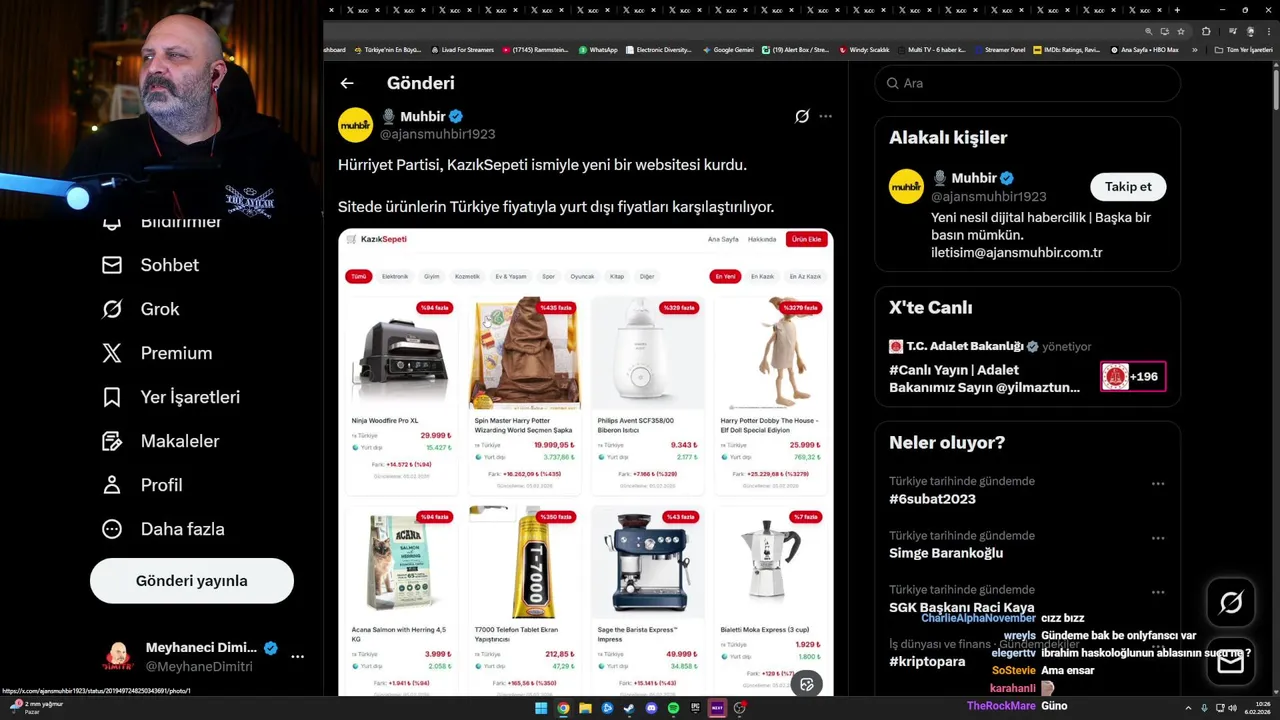
Task: Open the KazıkSepeti screenshot image in the post
Action: click(585, 460)
